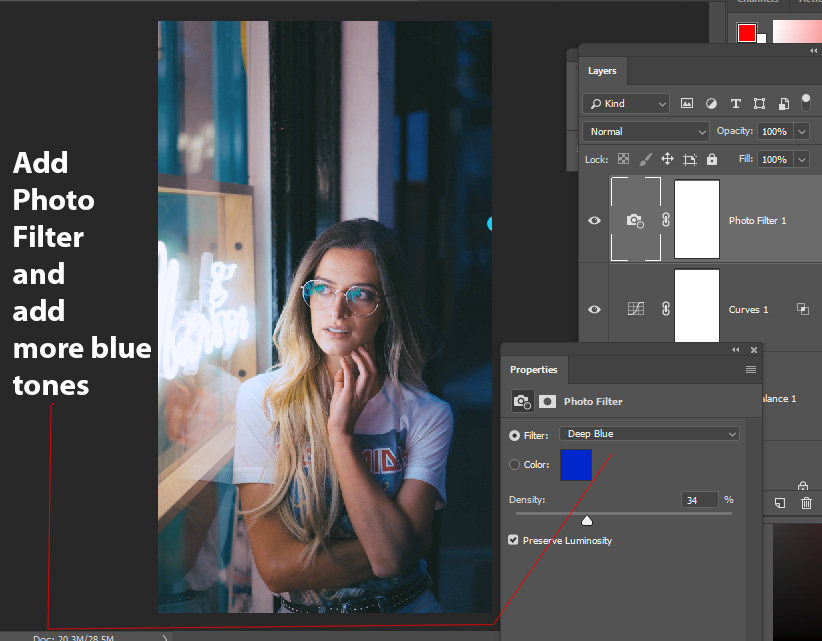Filter layers by adjustment layer icon

click(x=711, y=103)
